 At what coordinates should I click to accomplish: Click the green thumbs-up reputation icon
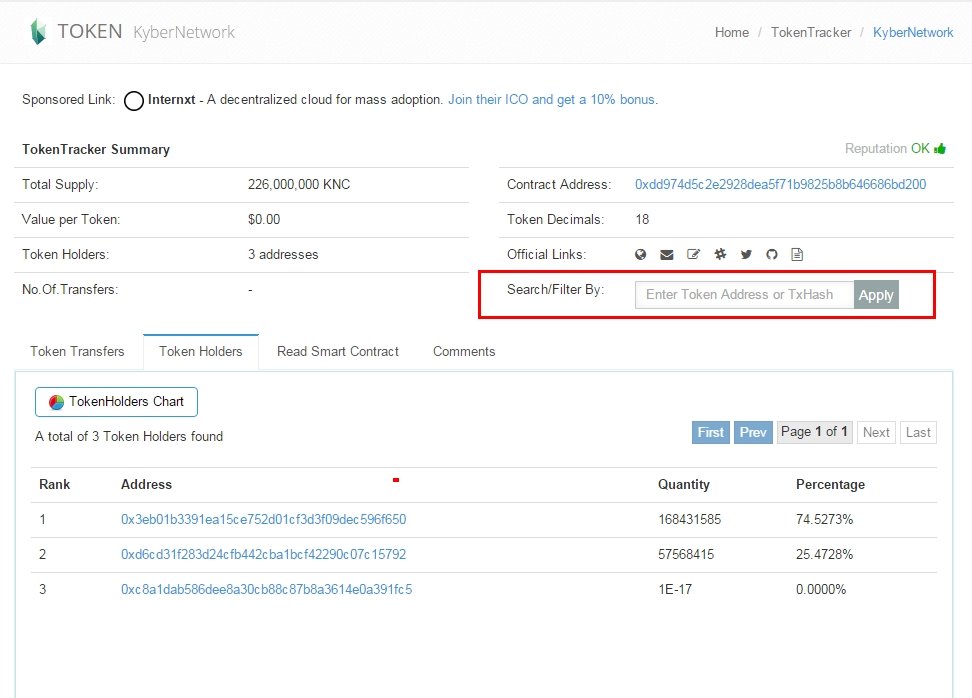(940, 149)
